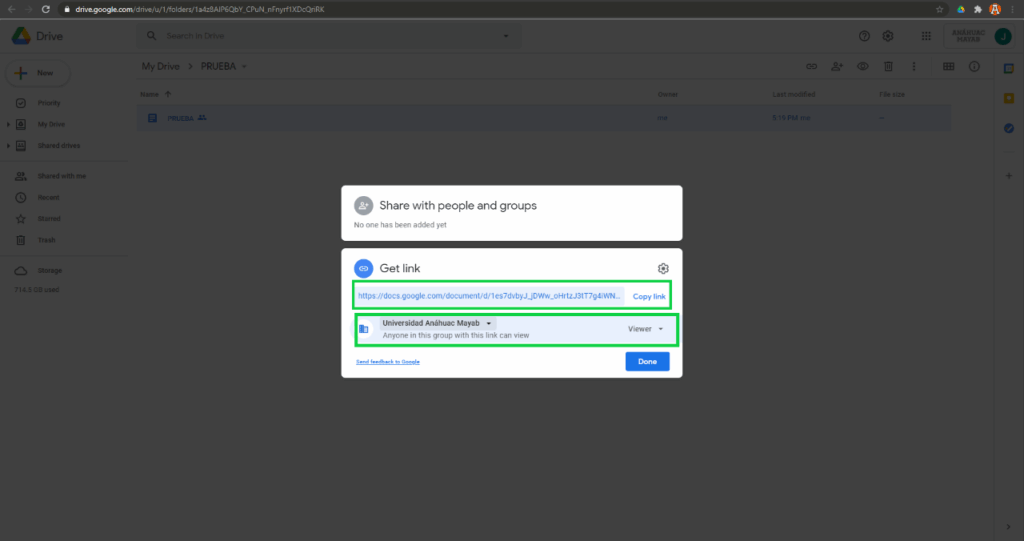Image resolution: width=1024 pixels, height=541 pixels.
Task: Open the share settings gear in Get link
Action: [x=663, y=268]
